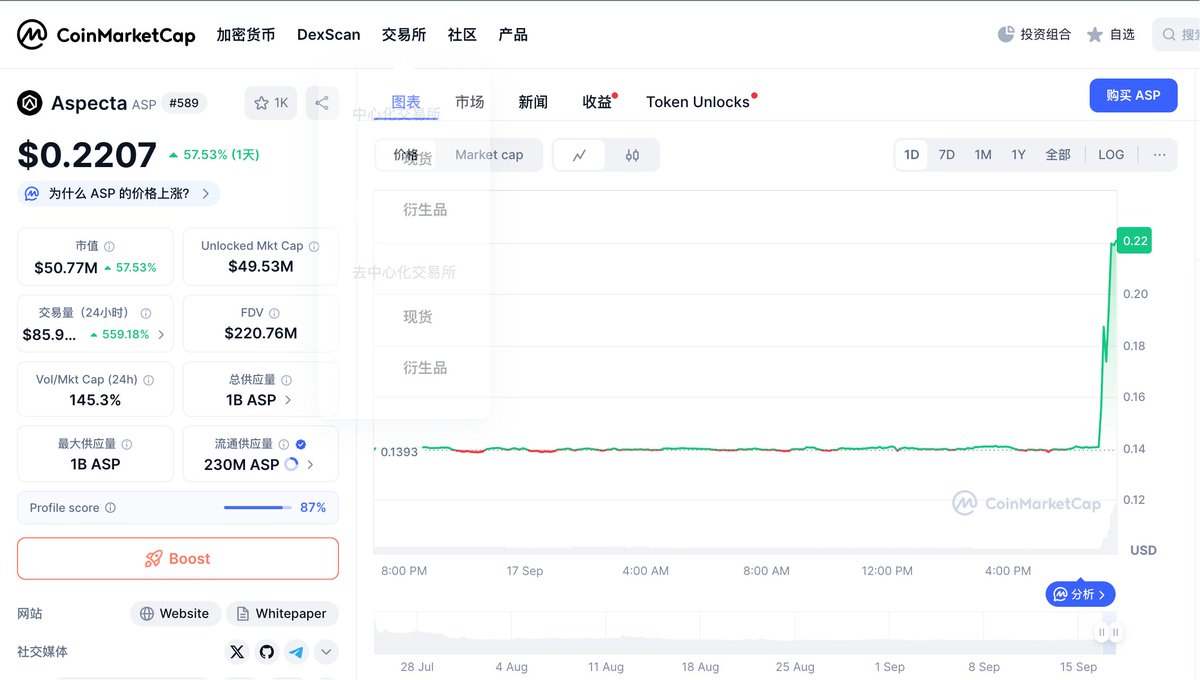Image resolution: width=1200 pixels, height=680 pixels.
Task: Click the CoinMarketCap logo
Action: click(x=106, y=35)
